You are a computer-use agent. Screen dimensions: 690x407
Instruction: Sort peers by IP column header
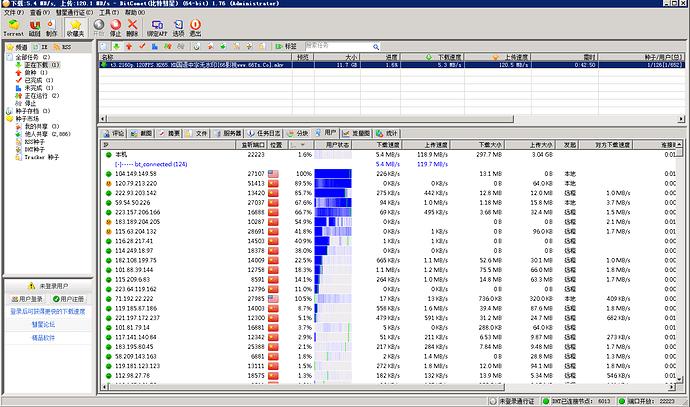[167, 145]
